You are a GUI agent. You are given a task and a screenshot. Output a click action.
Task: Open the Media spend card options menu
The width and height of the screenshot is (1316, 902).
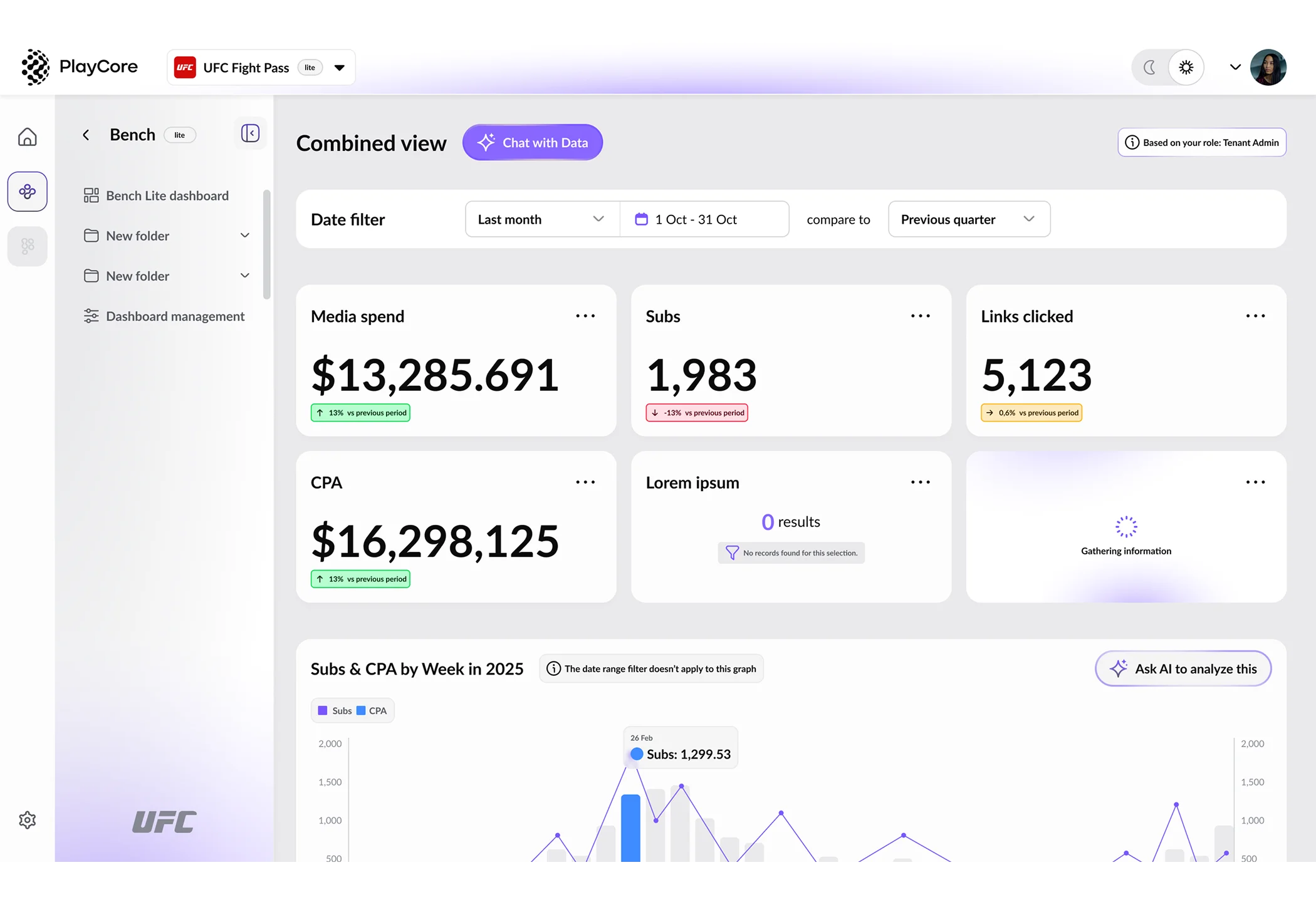tap(585, 316)
